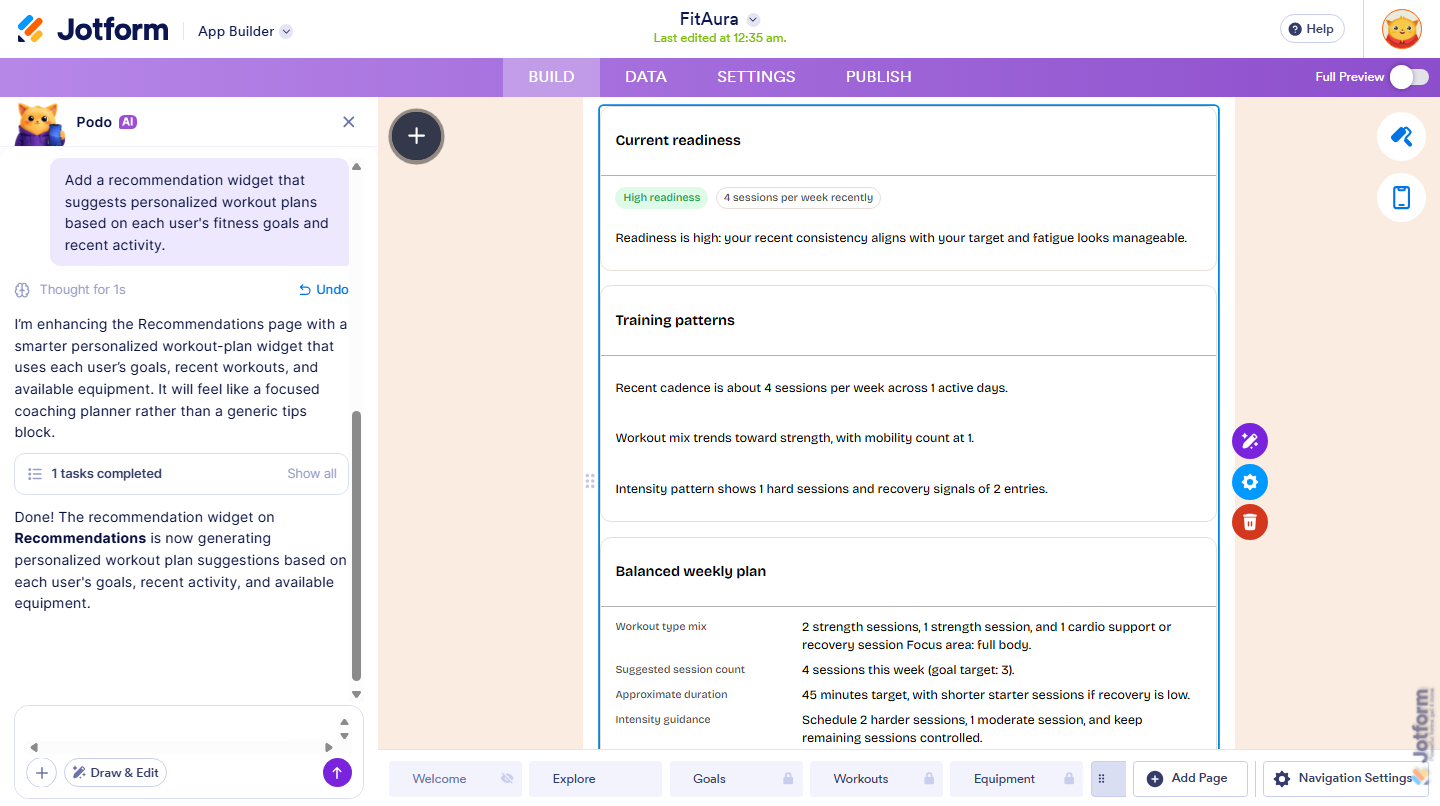The image size is (1440, 806).
Task: Click chat scrollbar down arrow
Action: point(357,694)
